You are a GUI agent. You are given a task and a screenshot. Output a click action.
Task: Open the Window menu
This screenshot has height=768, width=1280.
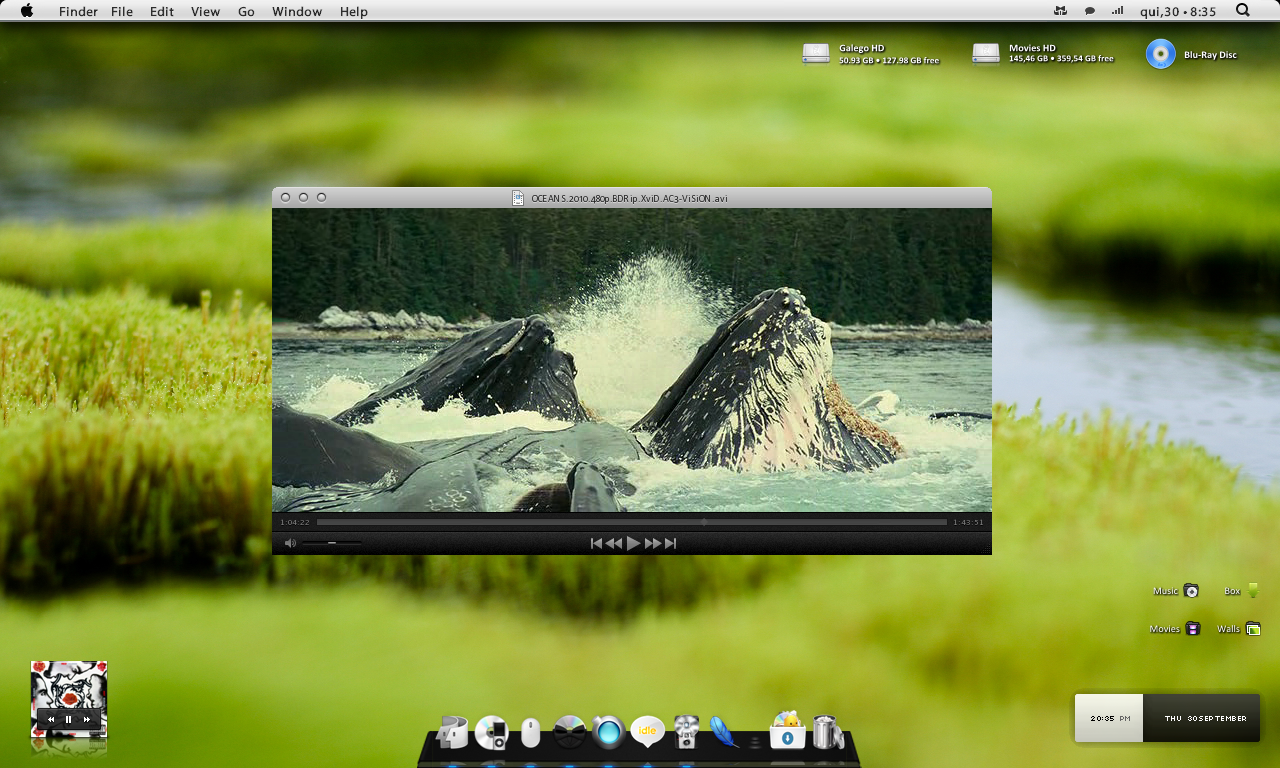coord(297,11)
